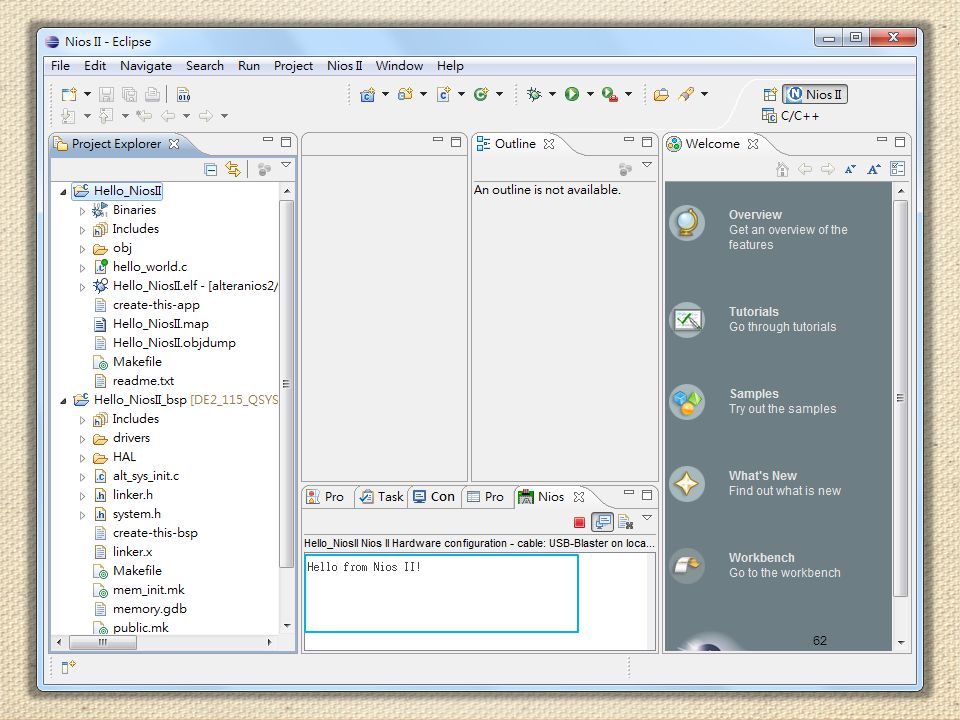
Task: Click the Samples shapes icon
Action: point(687,402)
